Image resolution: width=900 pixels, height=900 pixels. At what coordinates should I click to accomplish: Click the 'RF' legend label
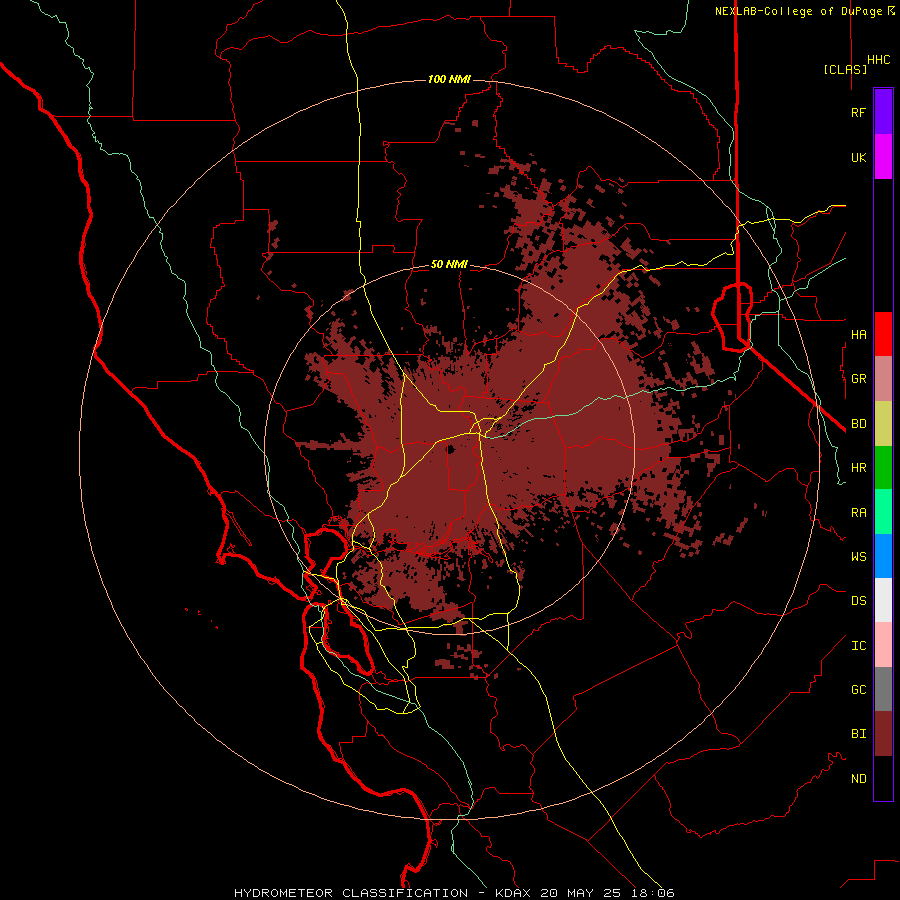pos(858,112)
